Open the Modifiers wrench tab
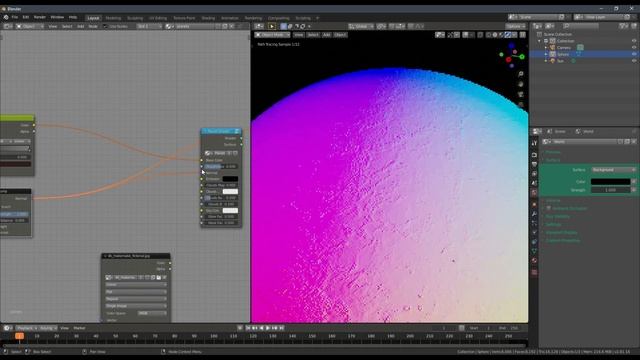640x360 pixels. [x=534, y=213]
